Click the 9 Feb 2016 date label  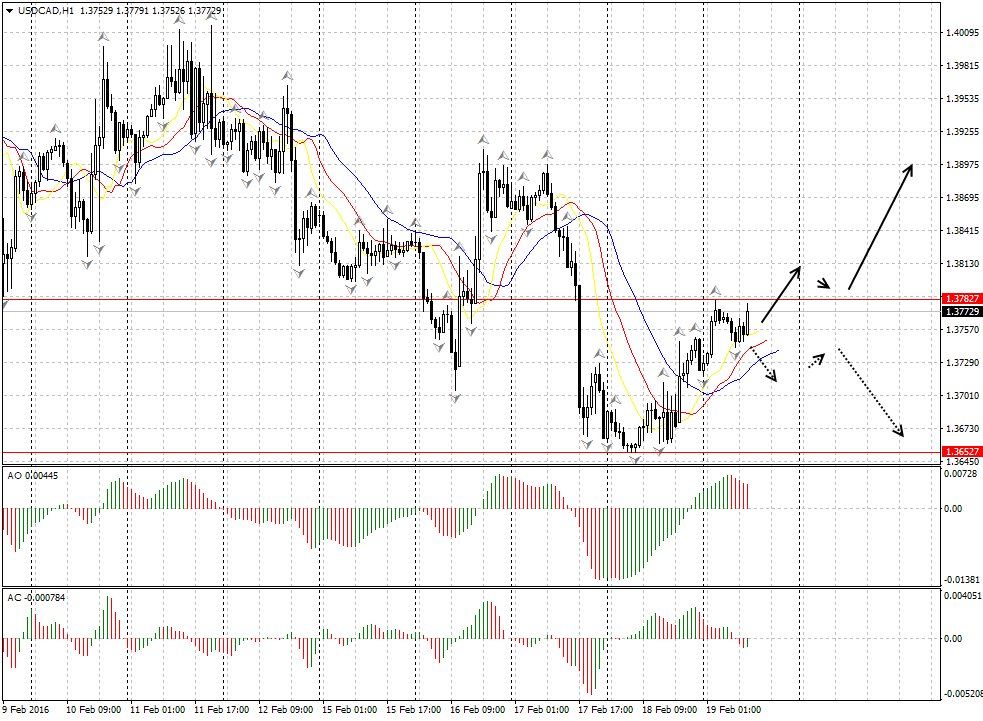(28, 710)
